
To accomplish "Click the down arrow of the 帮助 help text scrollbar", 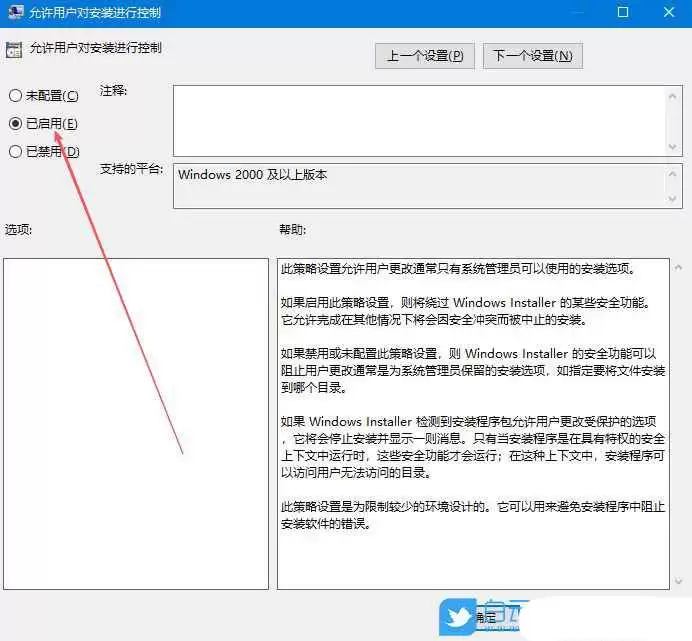I will click(678, 581).
